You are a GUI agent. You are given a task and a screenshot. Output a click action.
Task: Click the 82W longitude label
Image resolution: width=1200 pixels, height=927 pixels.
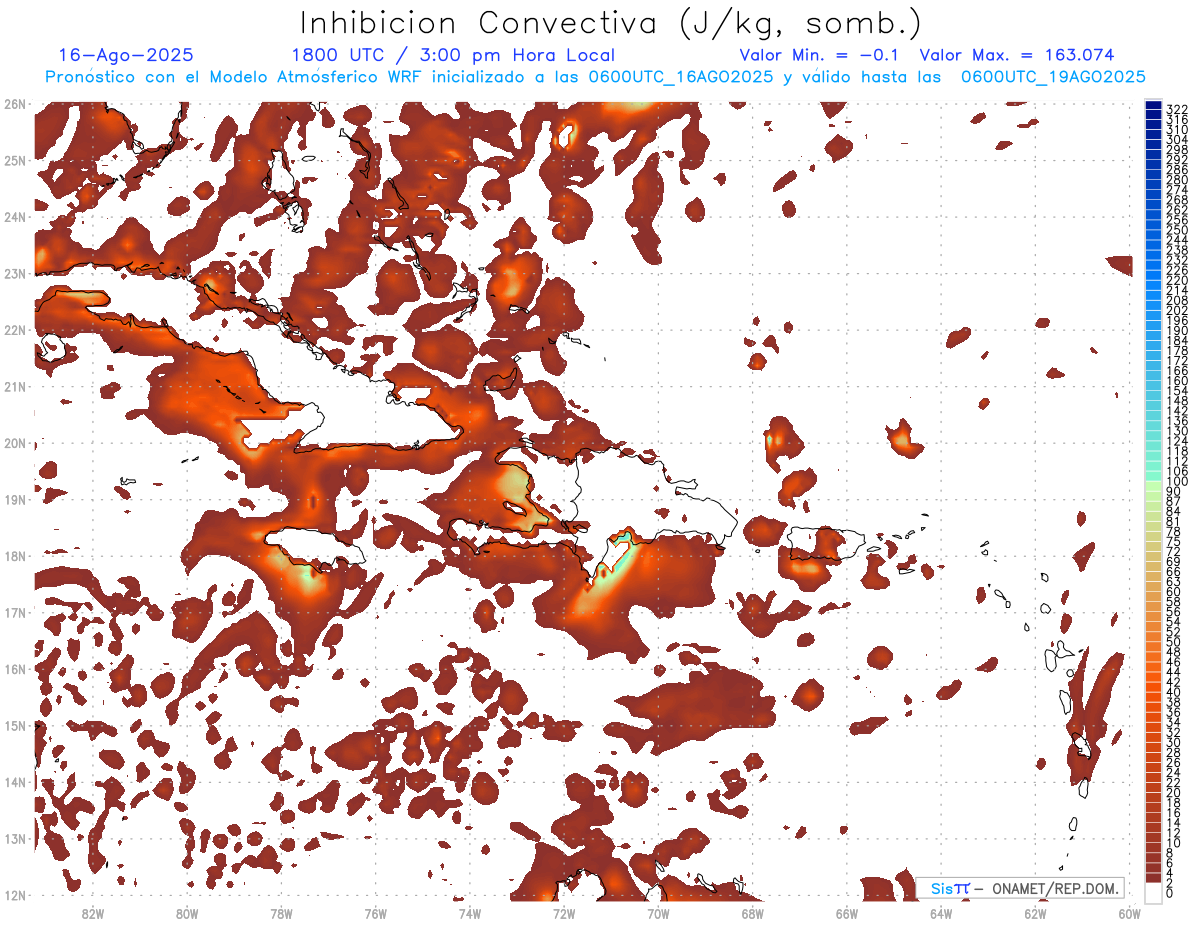(x=92, y=912)
